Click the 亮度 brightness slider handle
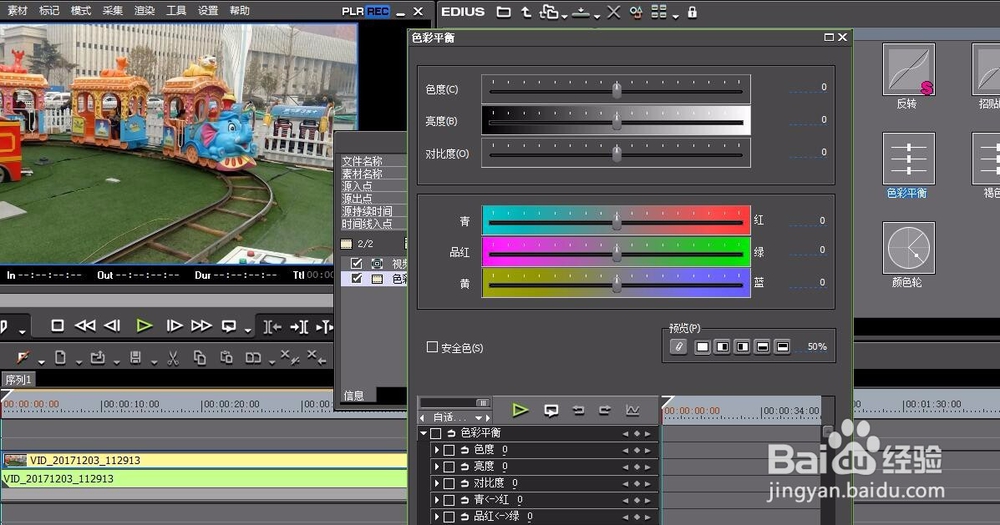The image size is (1000, 525). 617,121
